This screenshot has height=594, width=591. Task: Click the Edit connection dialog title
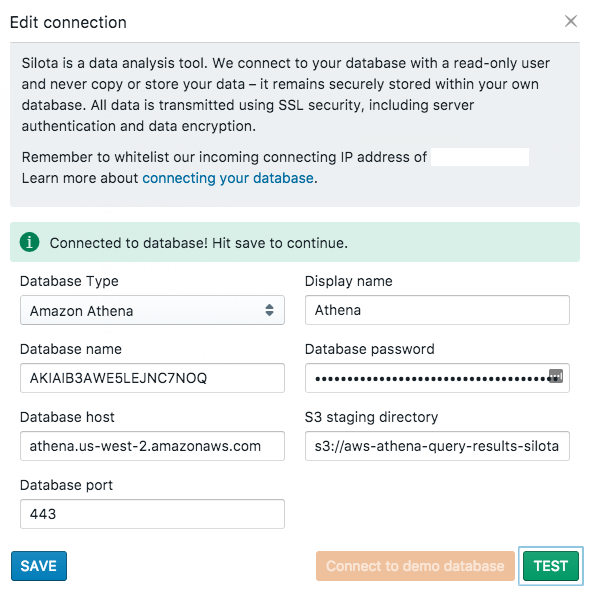pos(68,22)
